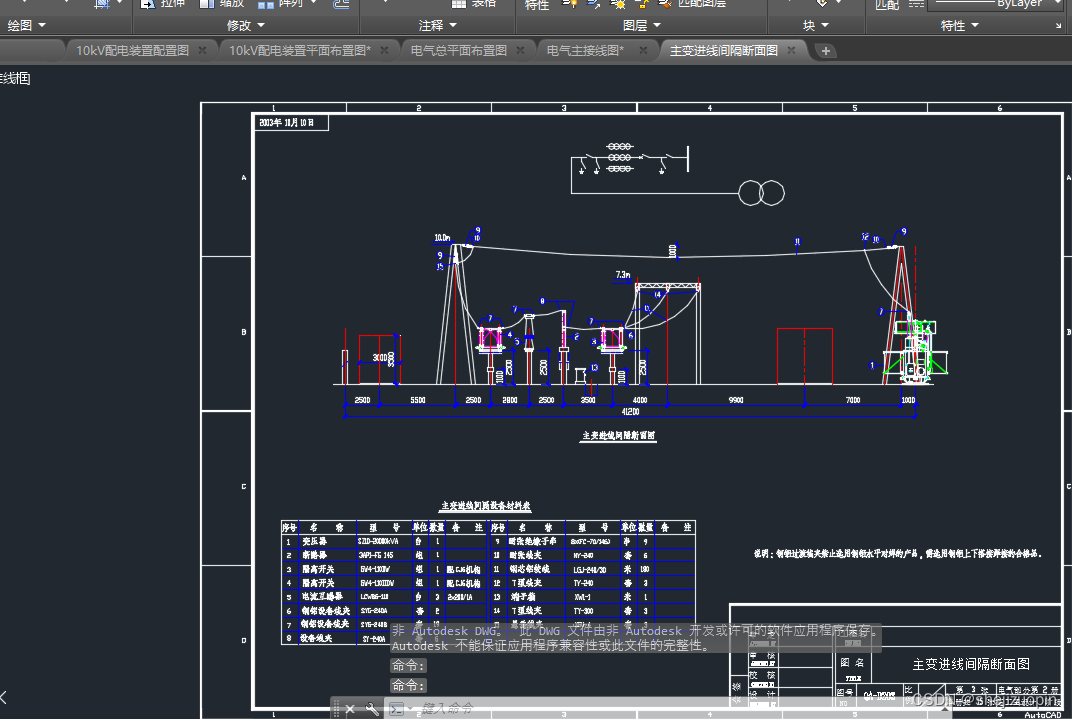
Task: Select the 9900 dimension text
Action: 736,400
